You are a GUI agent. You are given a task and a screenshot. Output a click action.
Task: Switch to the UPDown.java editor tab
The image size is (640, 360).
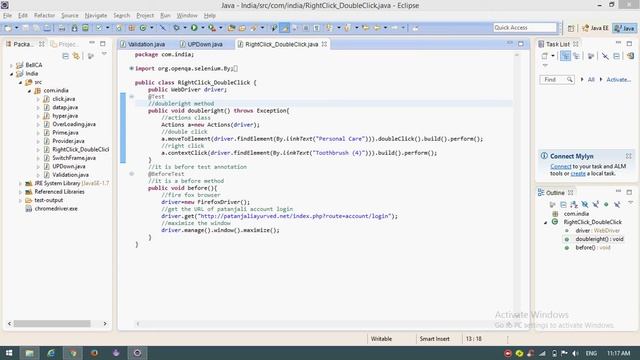(x=201, y=44)
